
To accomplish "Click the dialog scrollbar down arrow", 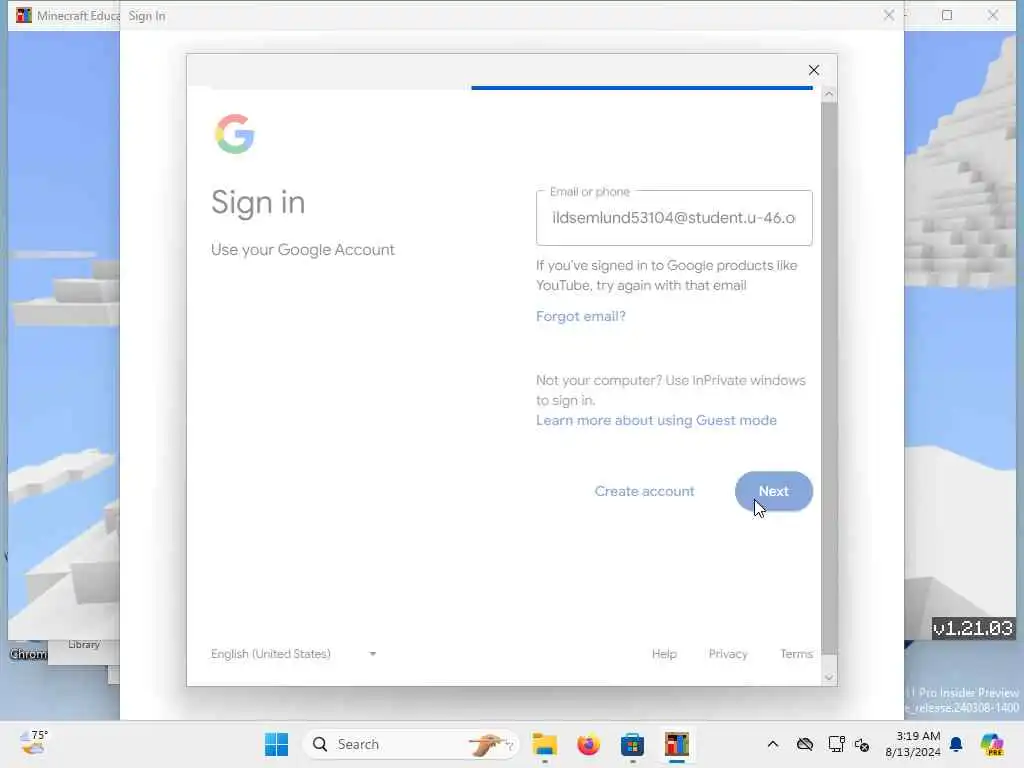I will pyautogui.click(x=829, y=677).
